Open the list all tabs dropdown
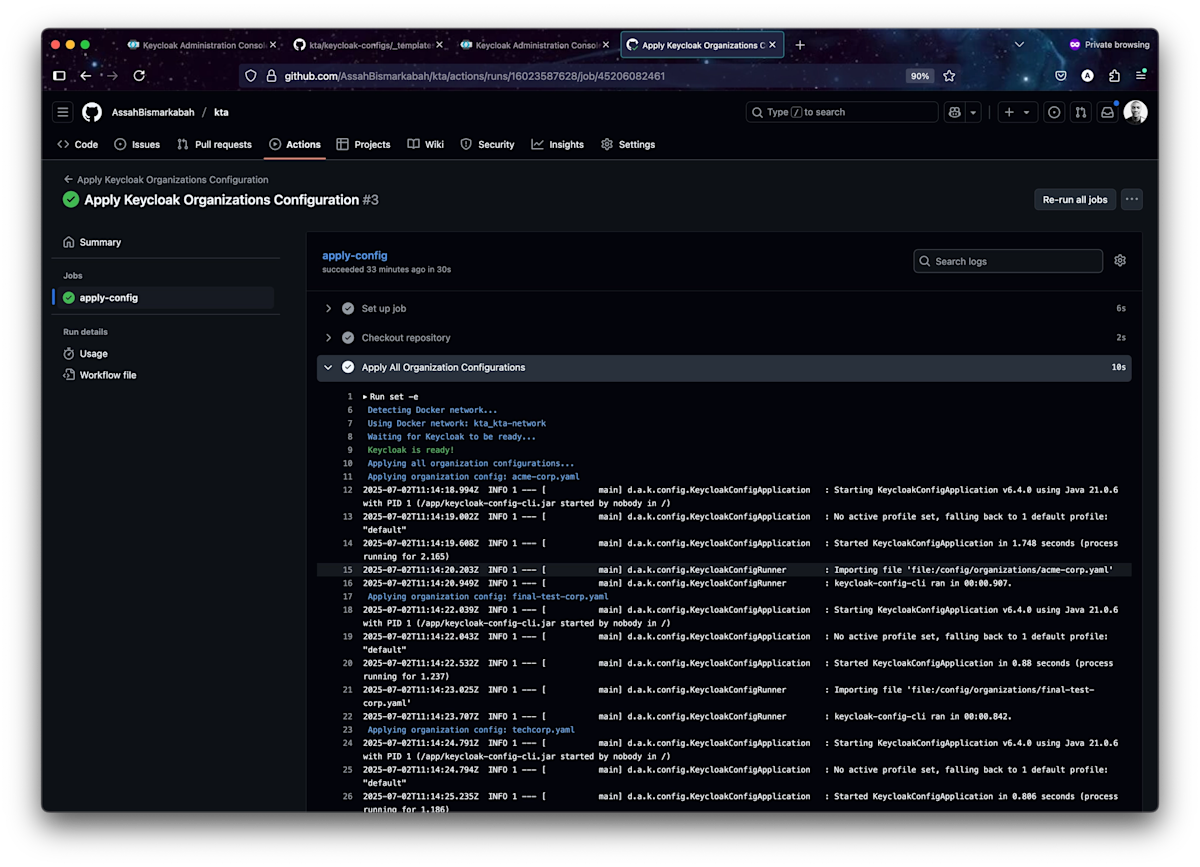The image size is (1200, 867). pos(1019,45)
